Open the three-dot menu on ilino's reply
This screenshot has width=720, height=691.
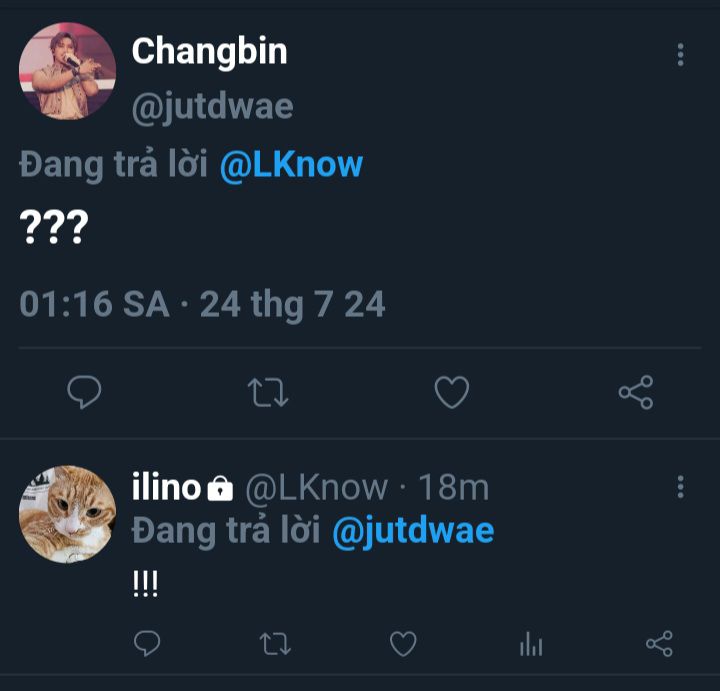pos(680,487)
